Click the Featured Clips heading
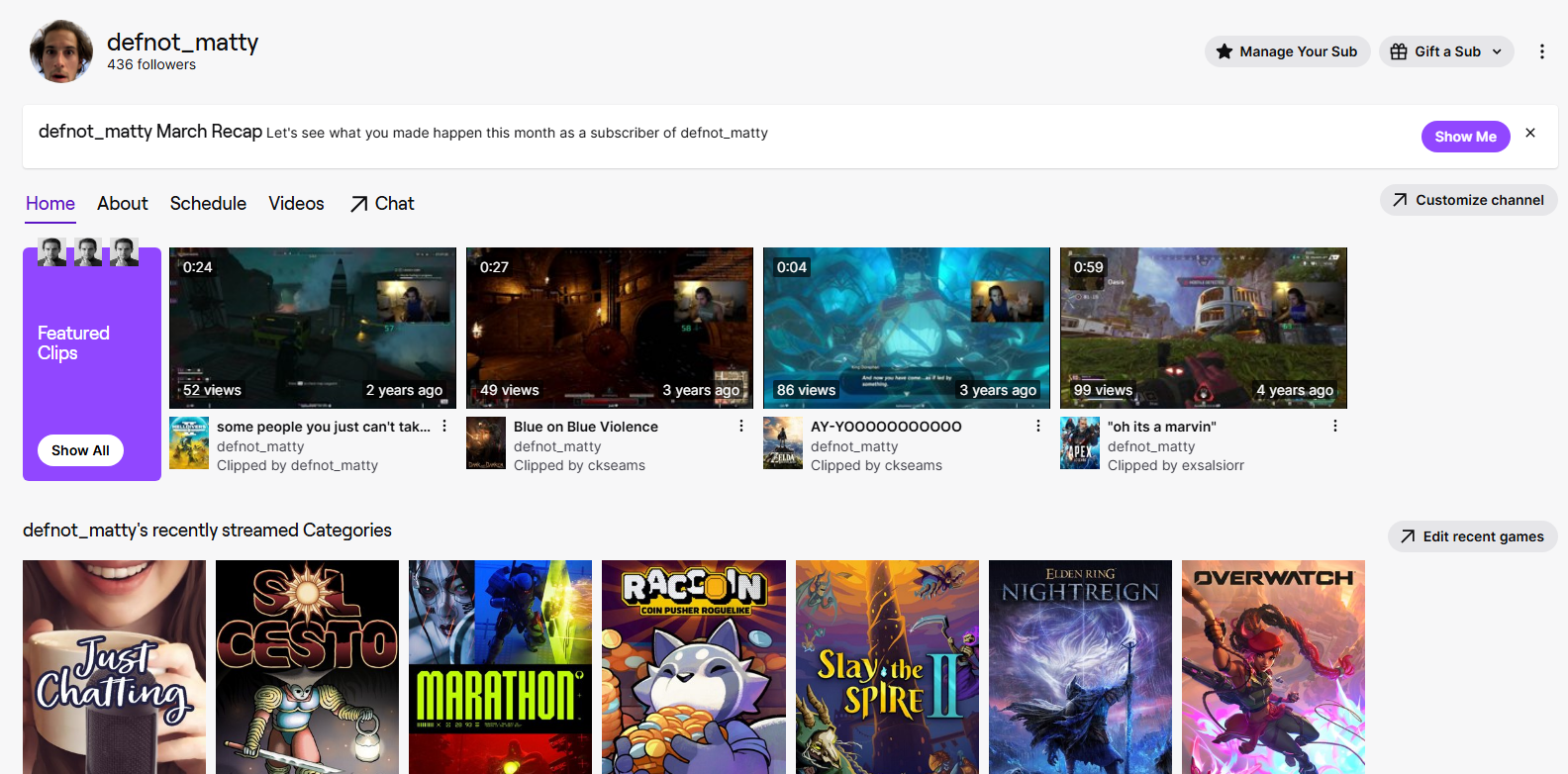1568x774 pixels. coord(73,342)
